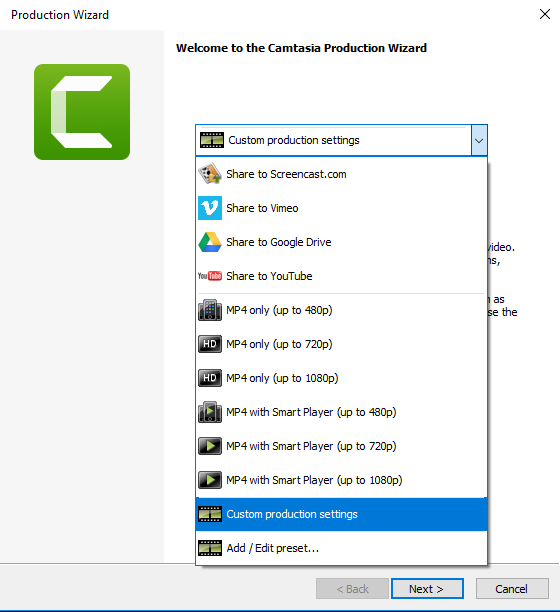
Task: Select highlighted Custom production settings entry
Action: 341,514
